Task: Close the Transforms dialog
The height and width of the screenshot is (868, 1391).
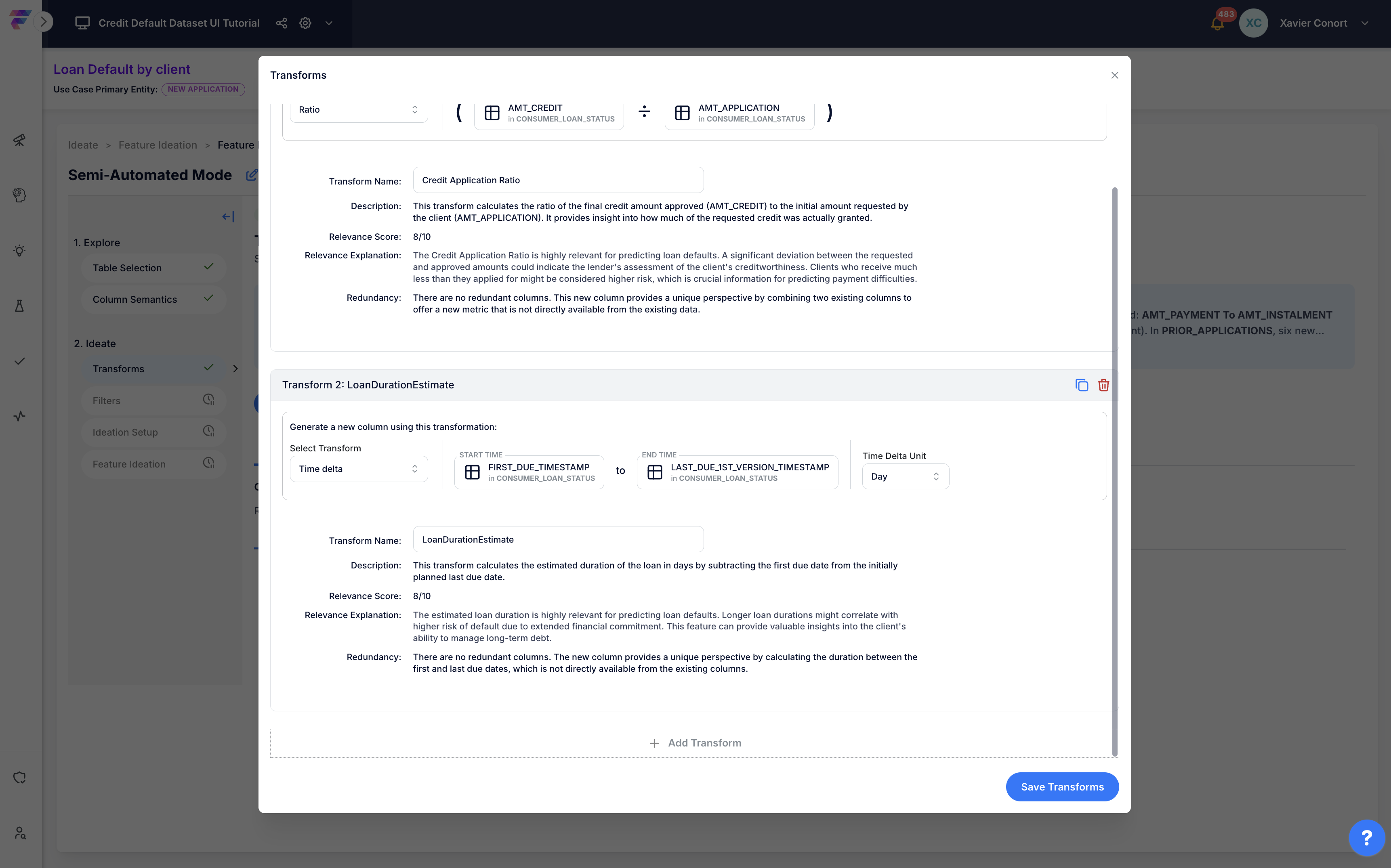Action: [1115, 75]
